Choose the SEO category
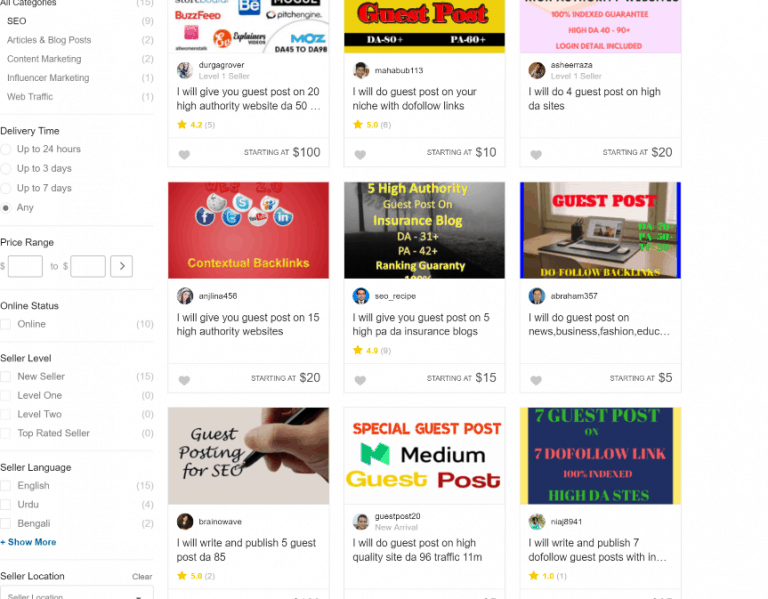The height and width of the screenshot is (599, 768). [x=17, y=21]
